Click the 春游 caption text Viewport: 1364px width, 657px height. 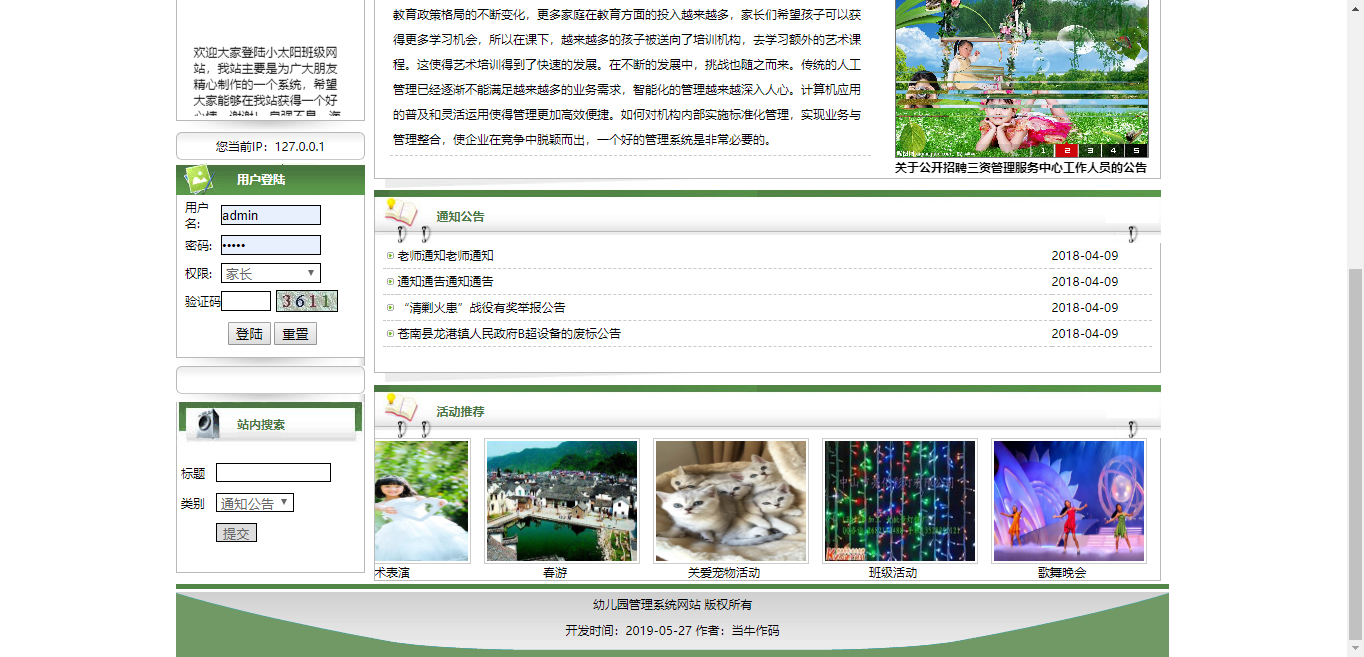(x=555, y=573)
